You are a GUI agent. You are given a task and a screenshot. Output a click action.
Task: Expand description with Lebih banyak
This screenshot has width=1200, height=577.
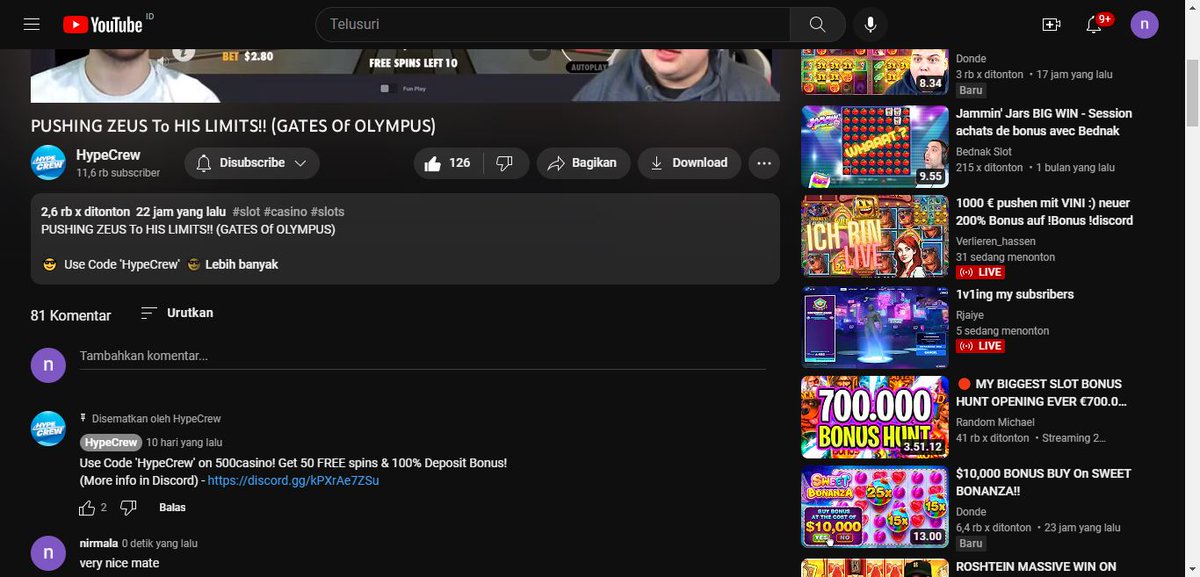point(242,265)
